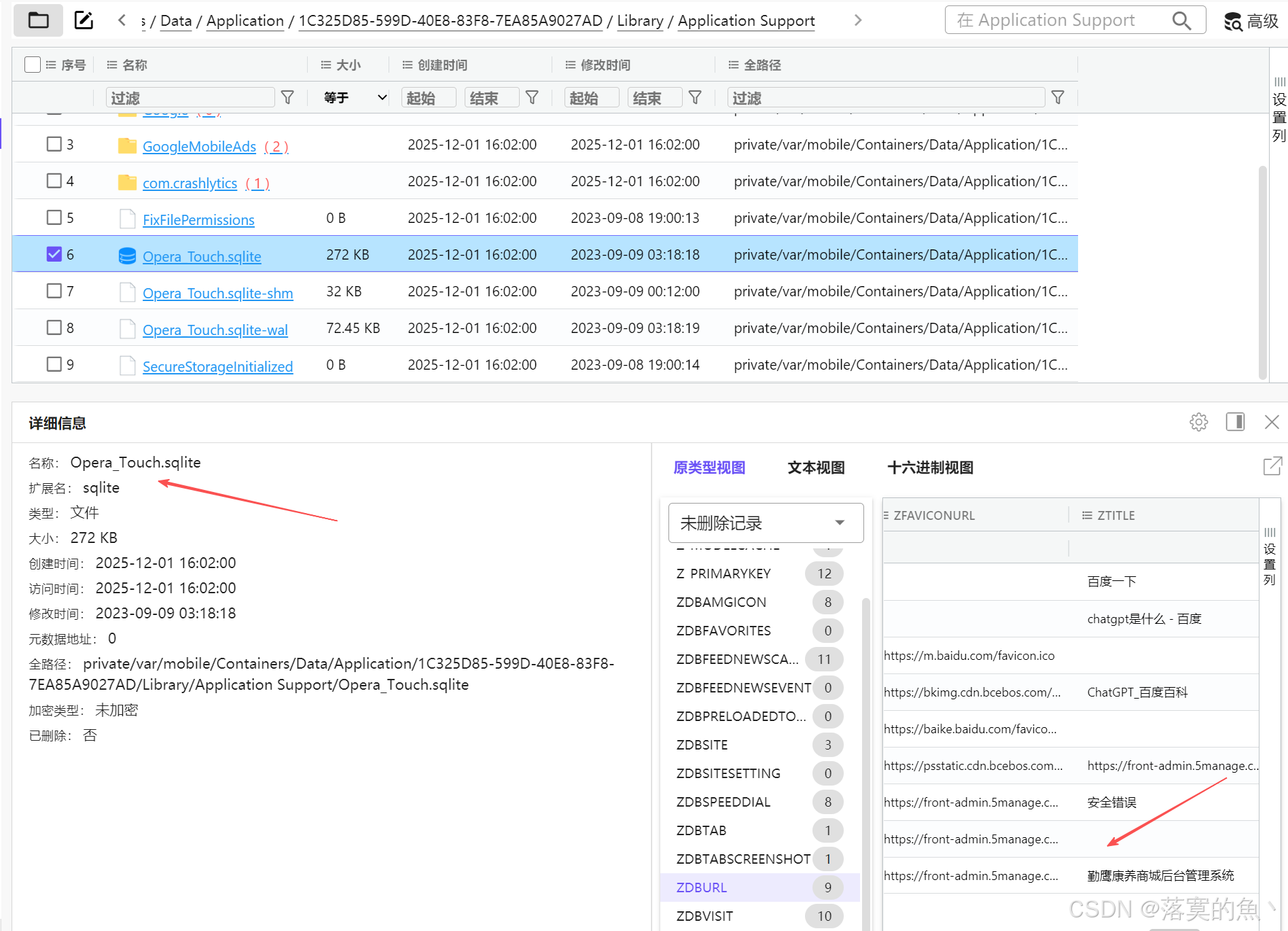Select the ZDBSPEEDDIAL table
Image resolution: width=1288 pixels, height=931 pixels.
(x=759, y=802)
